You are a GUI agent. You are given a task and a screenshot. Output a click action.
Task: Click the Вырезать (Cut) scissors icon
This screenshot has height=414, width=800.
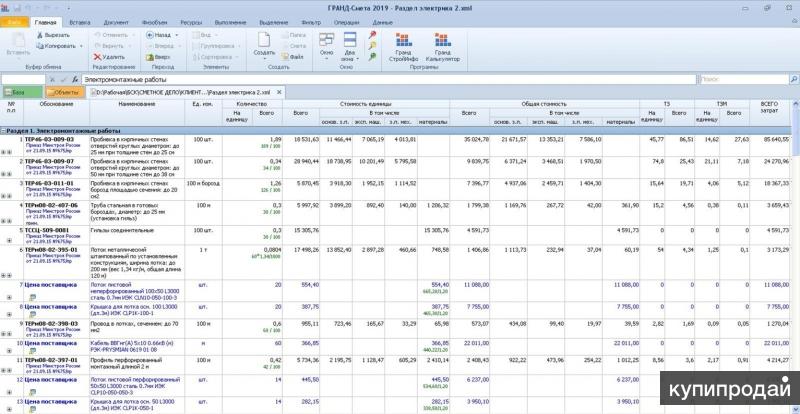point(39,35)
